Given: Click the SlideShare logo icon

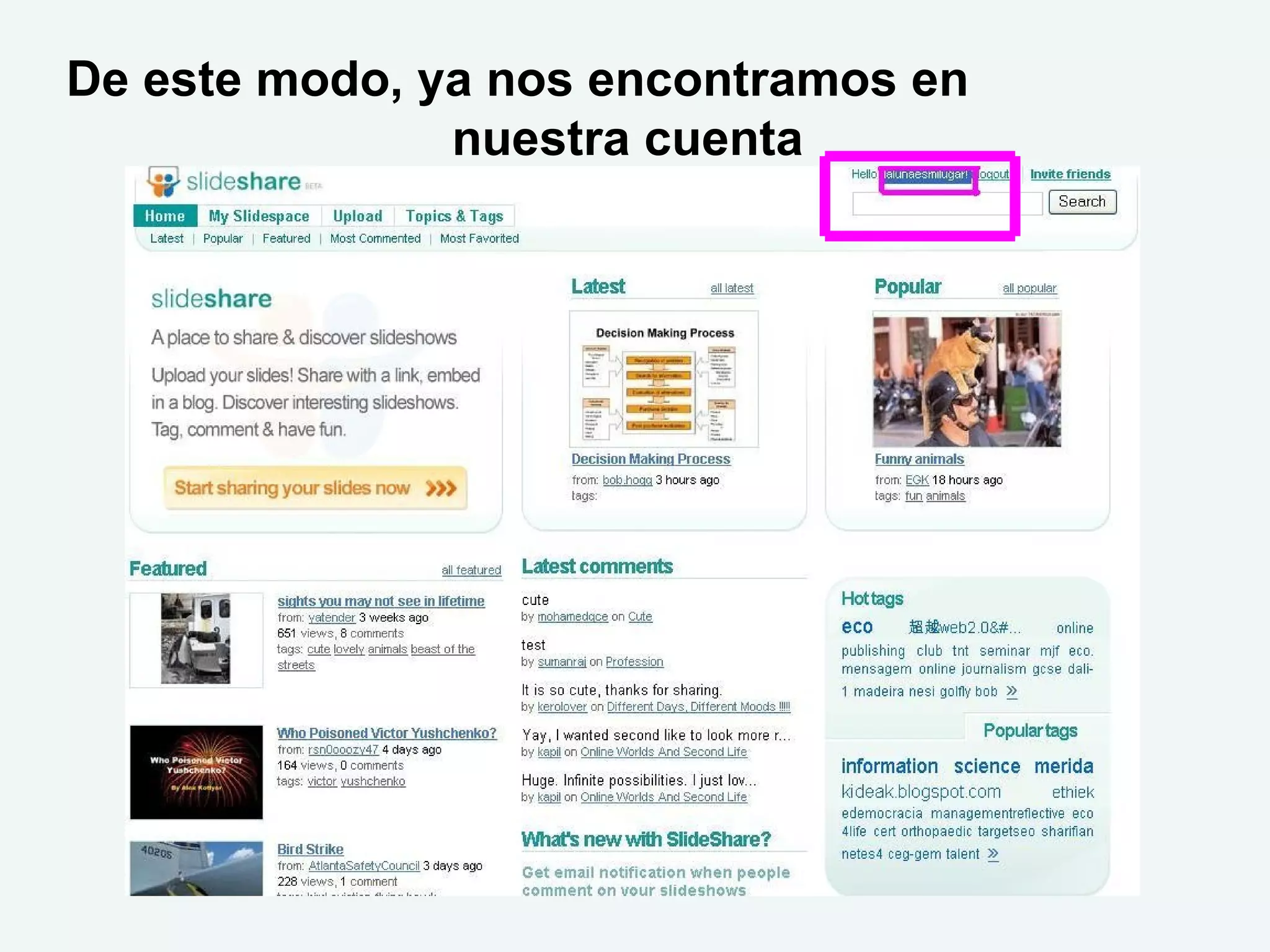Looking at the screenshot, I should [x=163, y=182].
